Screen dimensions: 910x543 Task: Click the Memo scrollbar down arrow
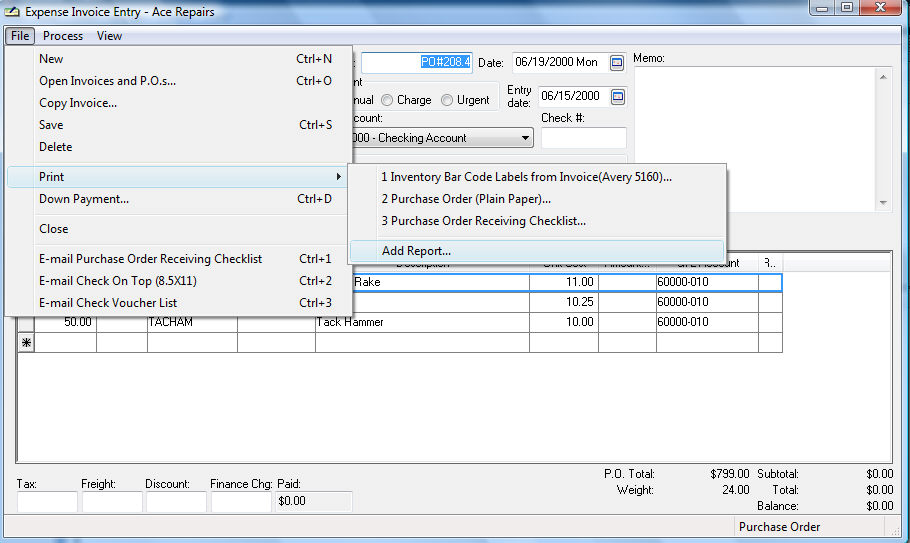point(882,202)
